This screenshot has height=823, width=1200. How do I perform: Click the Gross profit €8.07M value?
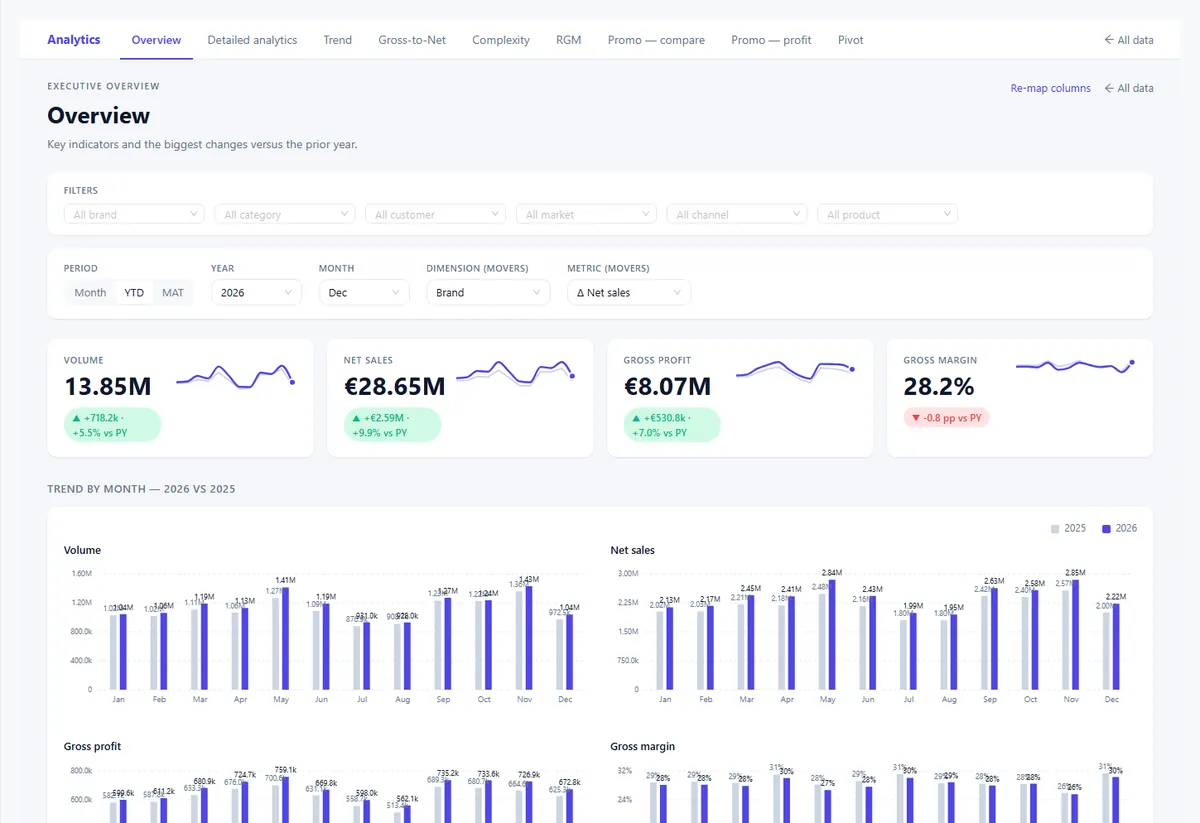click(667, 386)
